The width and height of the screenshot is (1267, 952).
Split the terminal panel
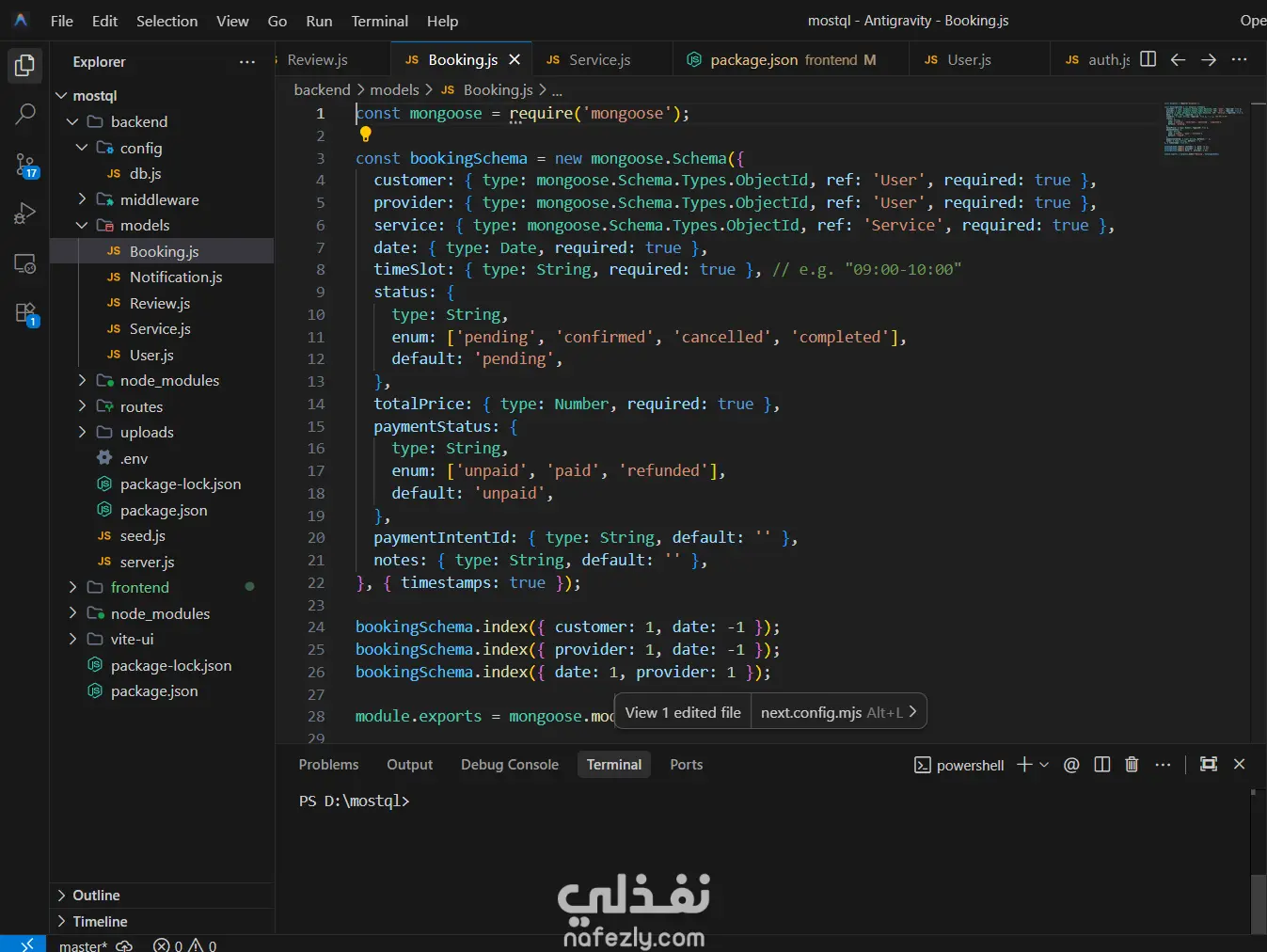coord(1102,765)
